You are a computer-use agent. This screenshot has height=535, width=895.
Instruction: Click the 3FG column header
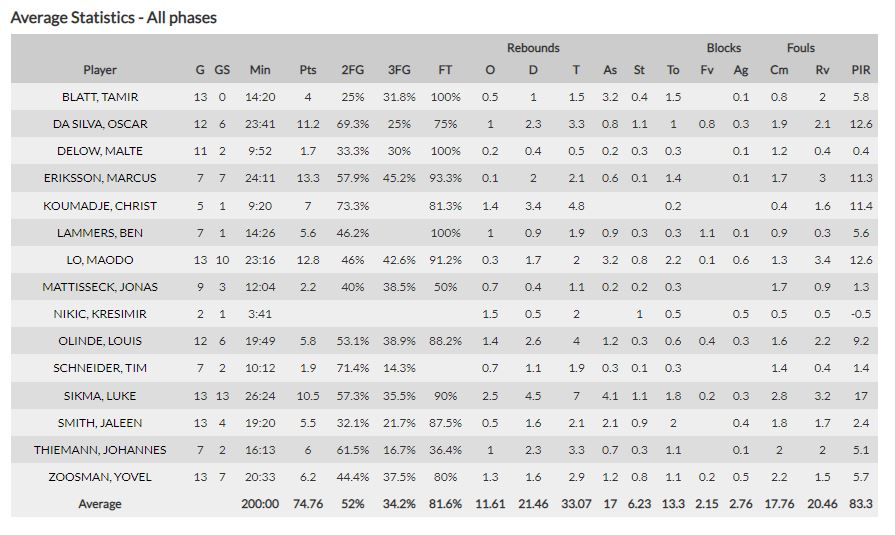pyautogui.click(x=398, y=70)
